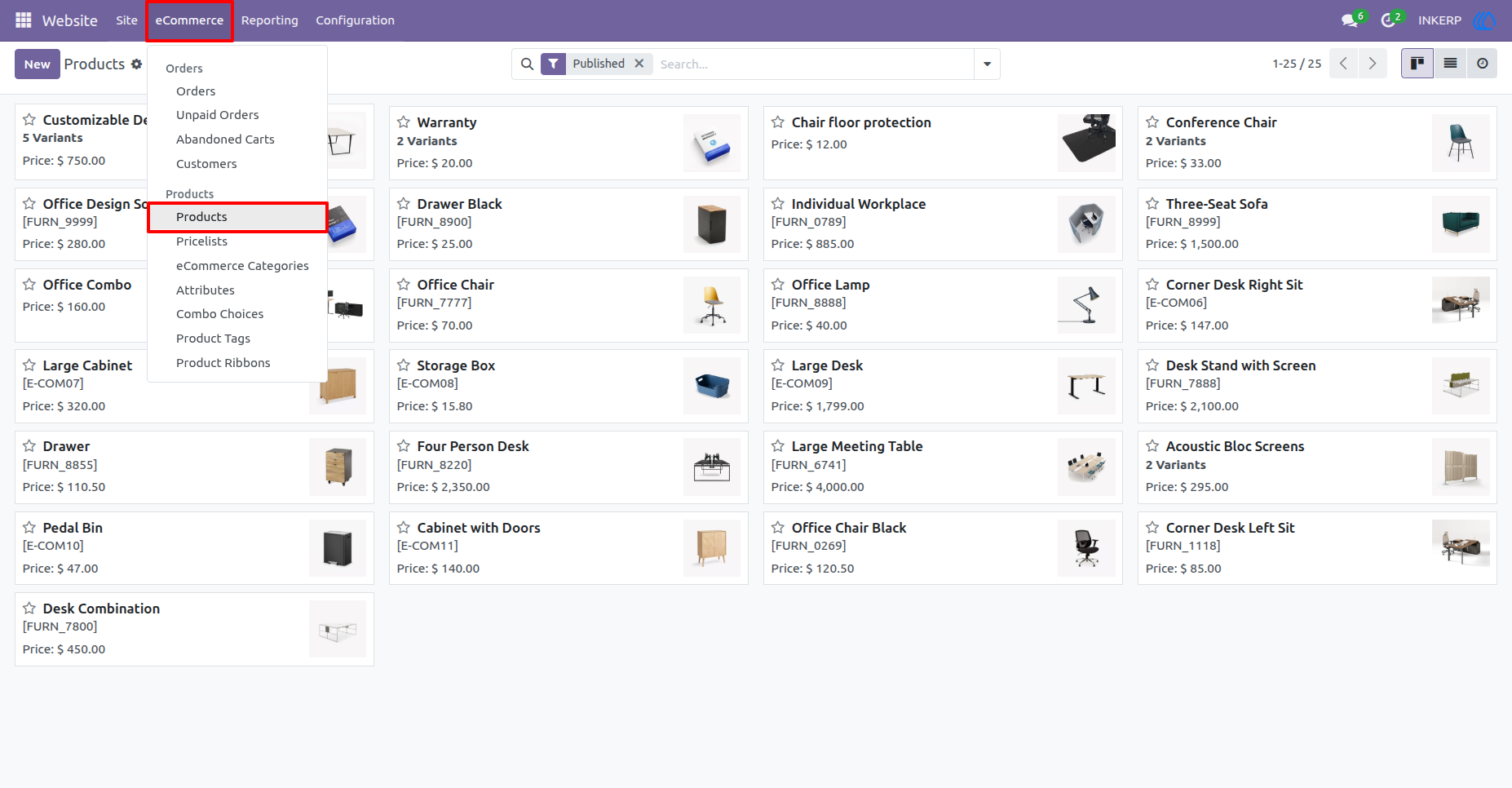Mark Desk Combination as favorite

pyautogui.click(x=29, y=609)
